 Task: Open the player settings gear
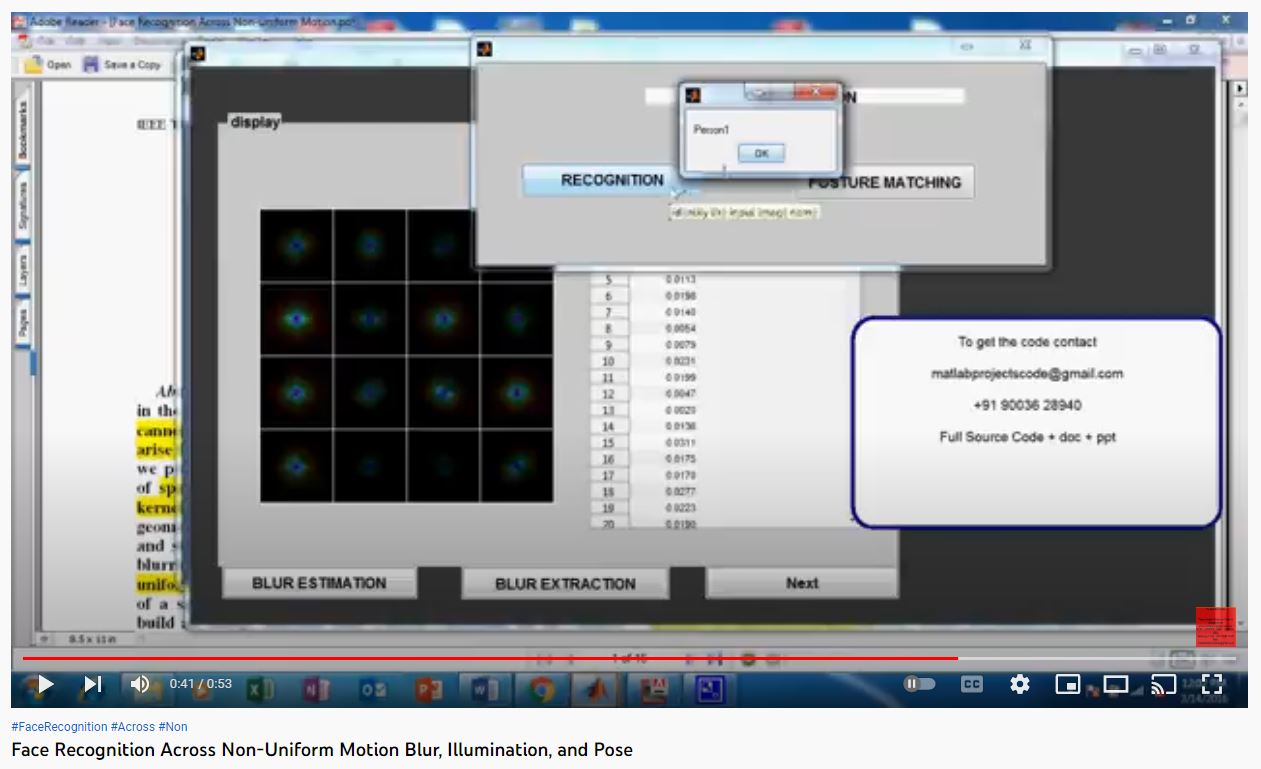click(1019, 684)
